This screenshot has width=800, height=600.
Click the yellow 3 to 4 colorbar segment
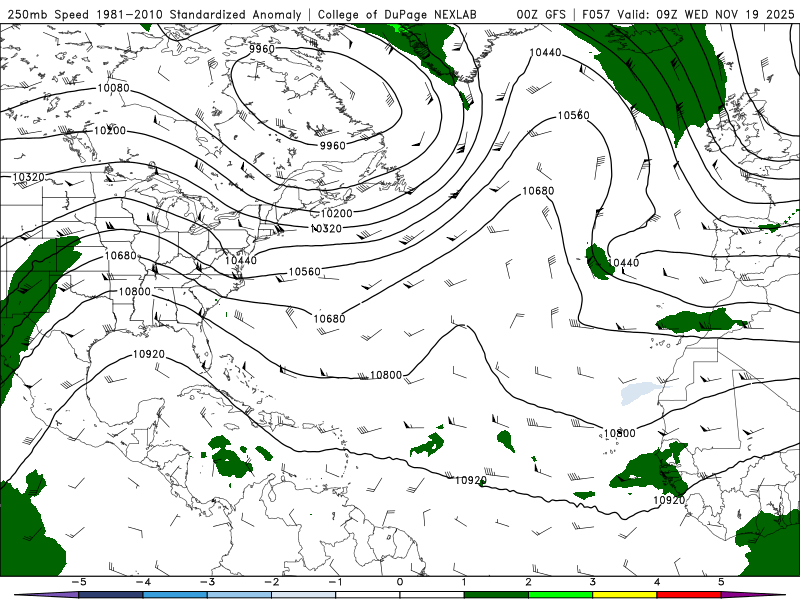(x=624, y=595)
